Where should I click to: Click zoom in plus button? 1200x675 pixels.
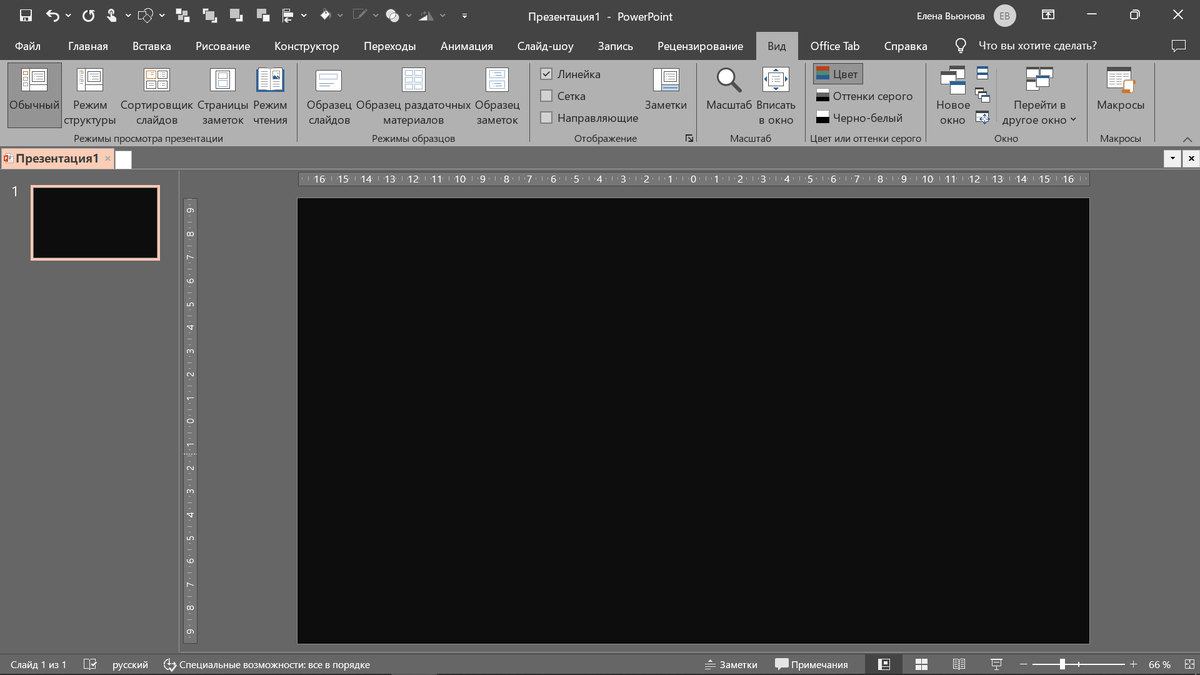[x=1133, y=664]
